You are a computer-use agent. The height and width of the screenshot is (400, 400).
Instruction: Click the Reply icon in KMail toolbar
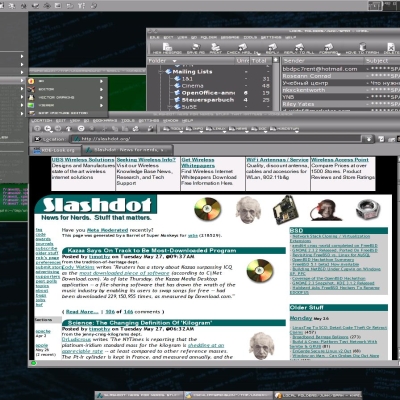272,47
